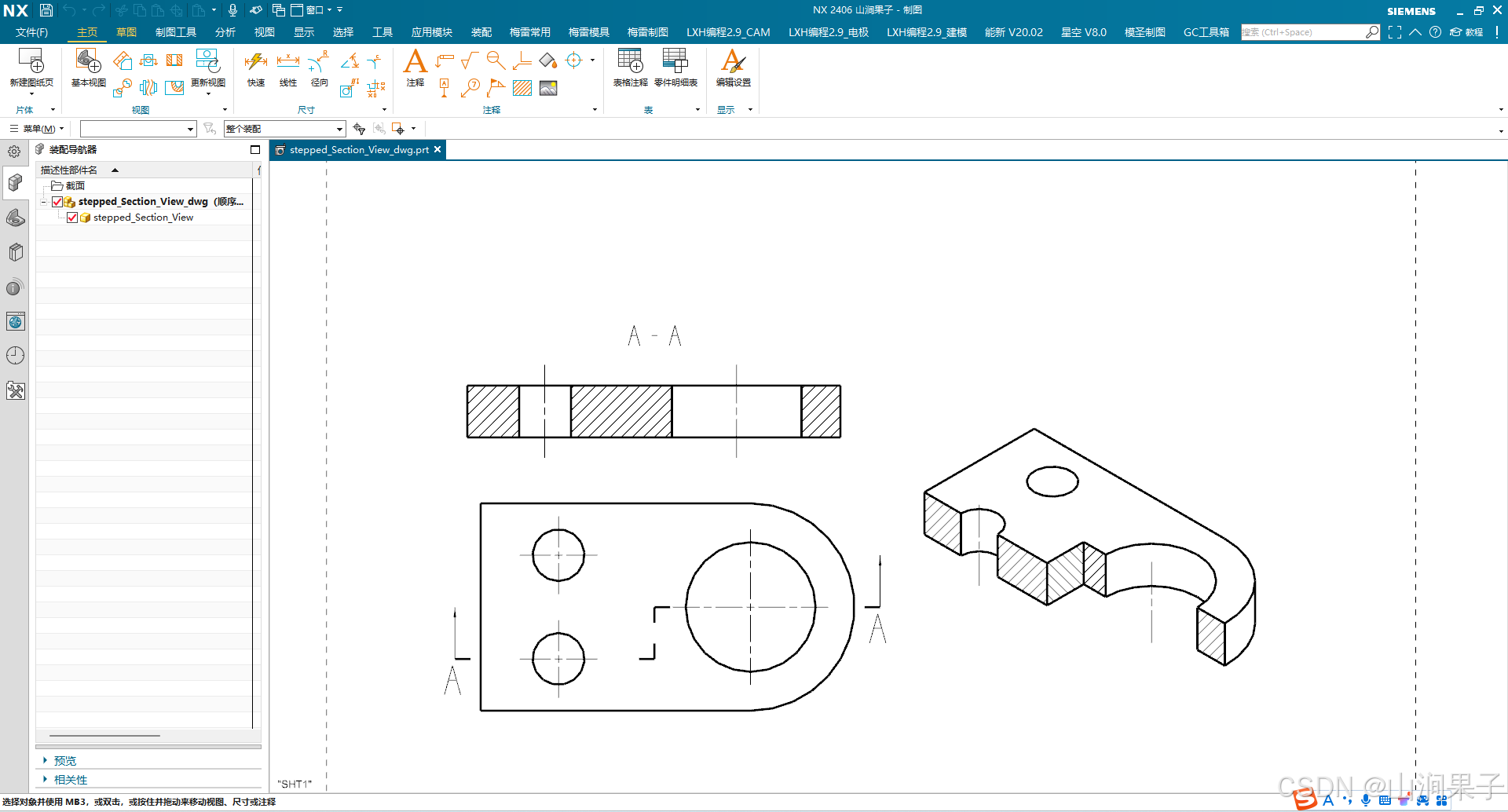This screenshot has width=1508, height=812.
Task: Click the Image insert icon in annotation group
Action: [x=548, y=88]
